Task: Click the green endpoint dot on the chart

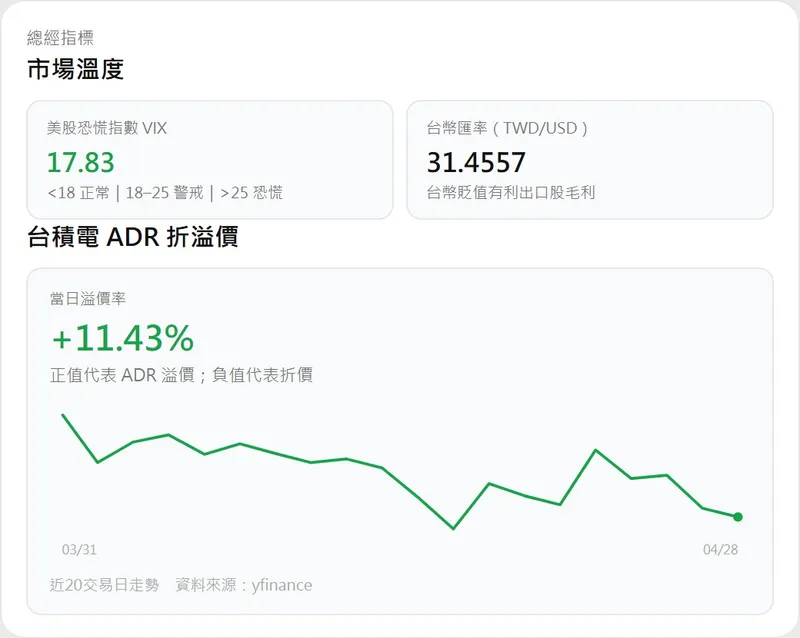Action: tap(738, 517)
